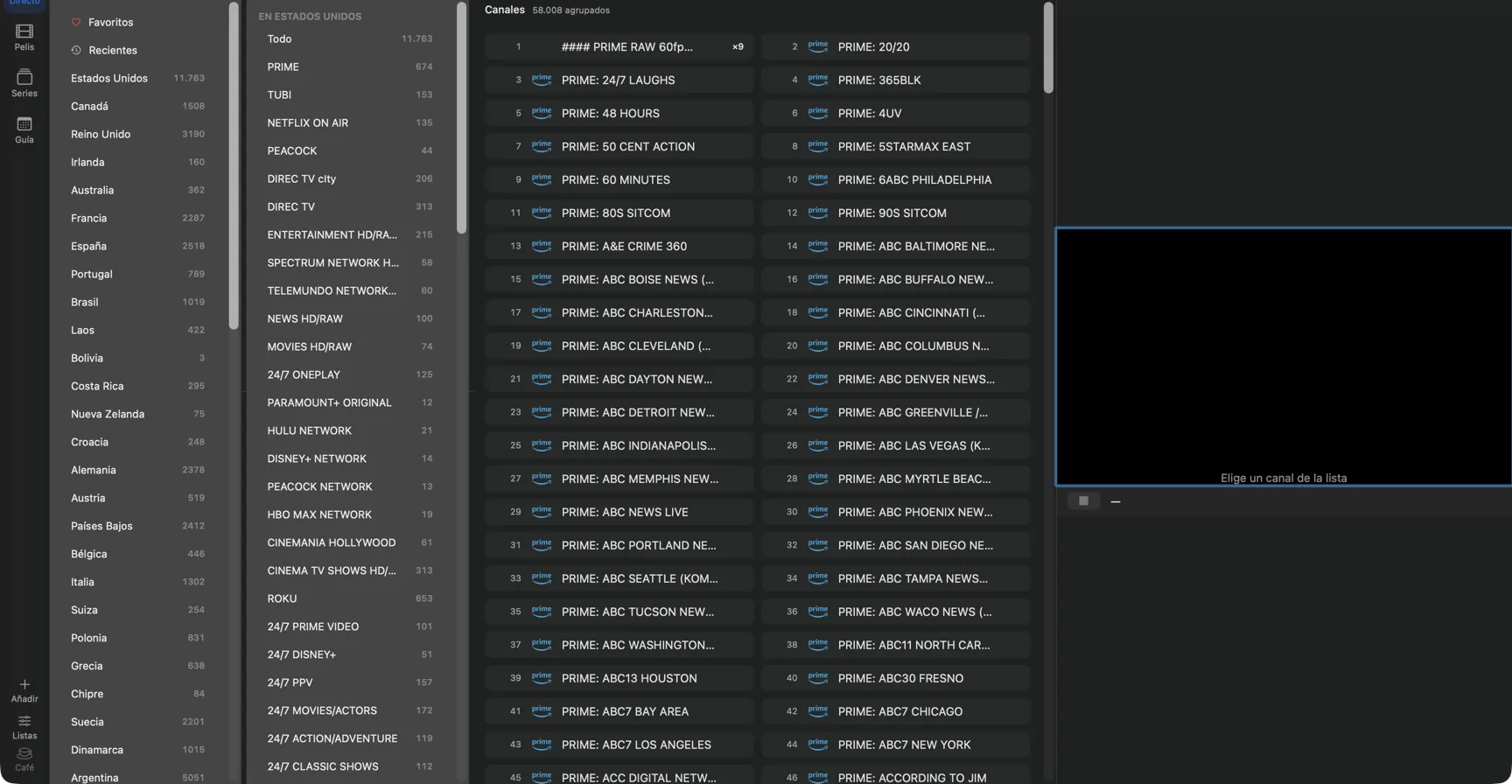Click prime logo of PRIME: ABC13 HOUSTON

click(542, 678)
